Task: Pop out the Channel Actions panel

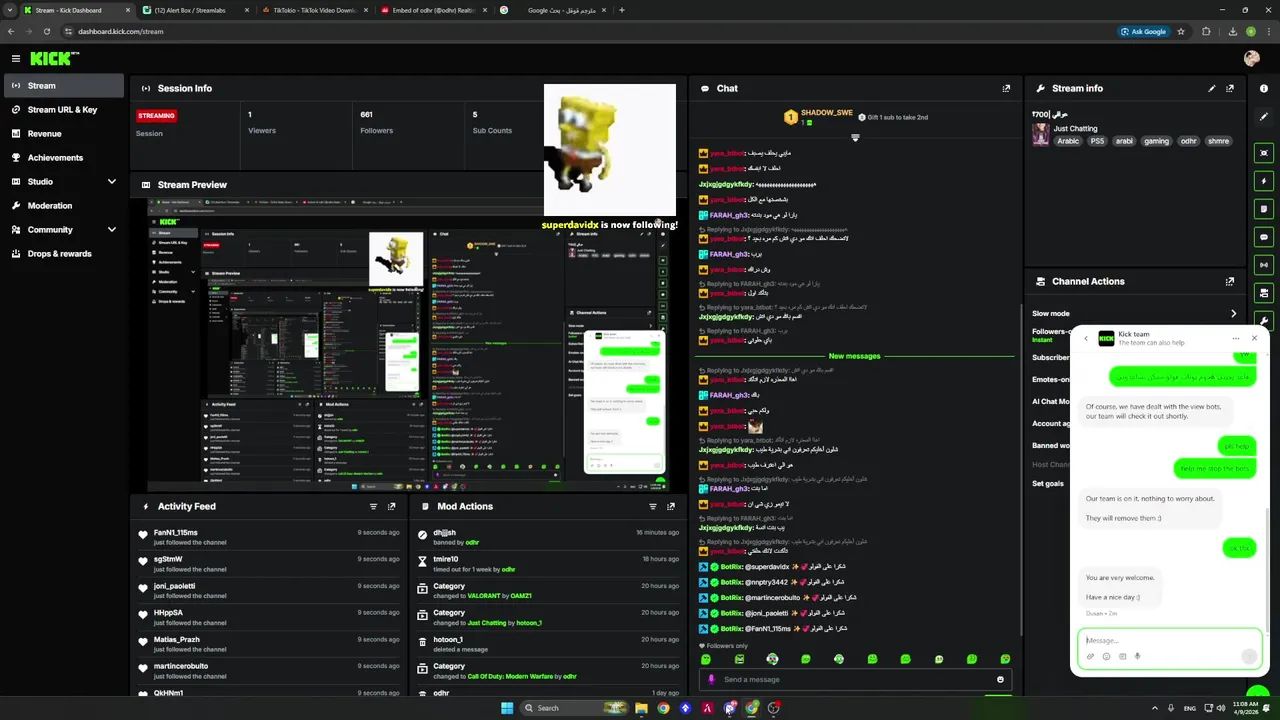Action: (x=1230, y=281)
